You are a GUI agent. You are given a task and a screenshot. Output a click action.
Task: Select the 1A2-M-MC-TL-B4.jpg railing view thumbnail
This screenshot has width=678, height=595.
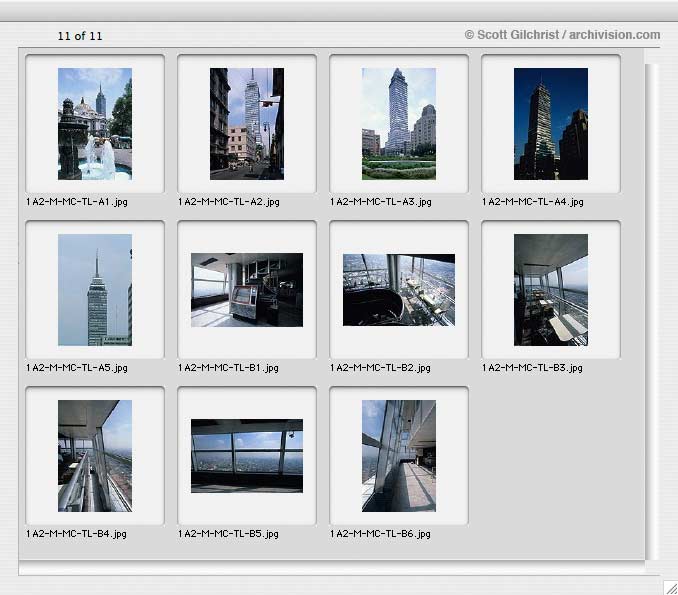(95, 456)
